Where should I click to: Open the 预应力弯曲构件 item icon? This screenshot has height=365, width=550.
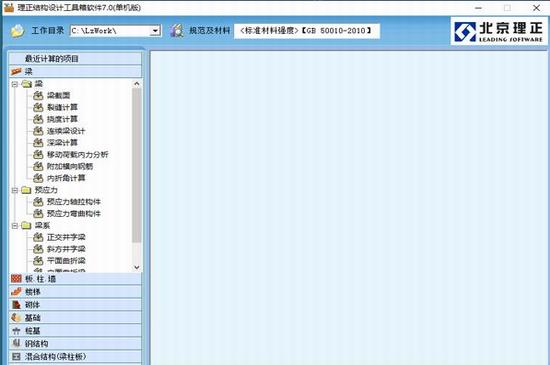38,214
